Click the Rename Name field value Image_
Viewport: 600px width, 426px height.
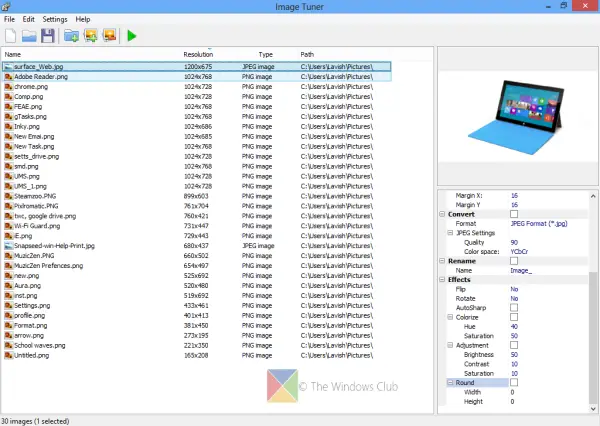pos(521,270)
